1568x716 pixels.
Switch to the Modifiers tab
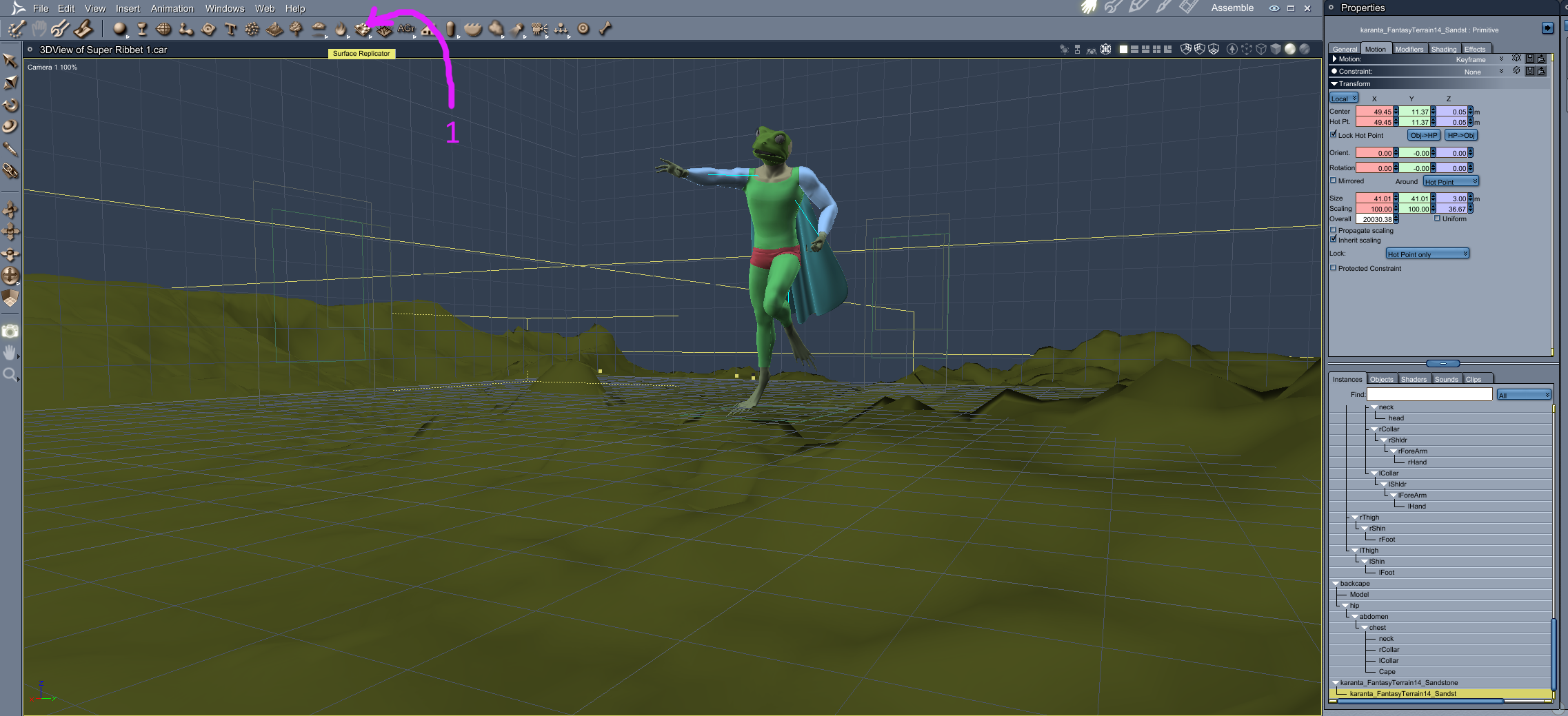[1409, 49]
